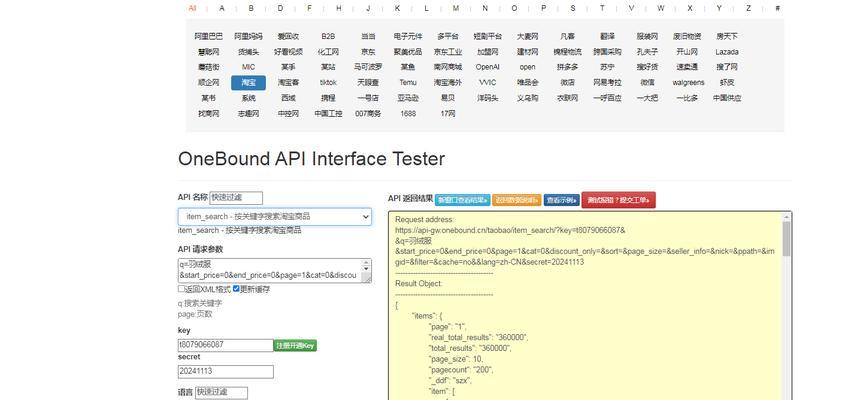Open the 淘宝海外 platform link
This screenshot has width=848, height=400.
448,83
